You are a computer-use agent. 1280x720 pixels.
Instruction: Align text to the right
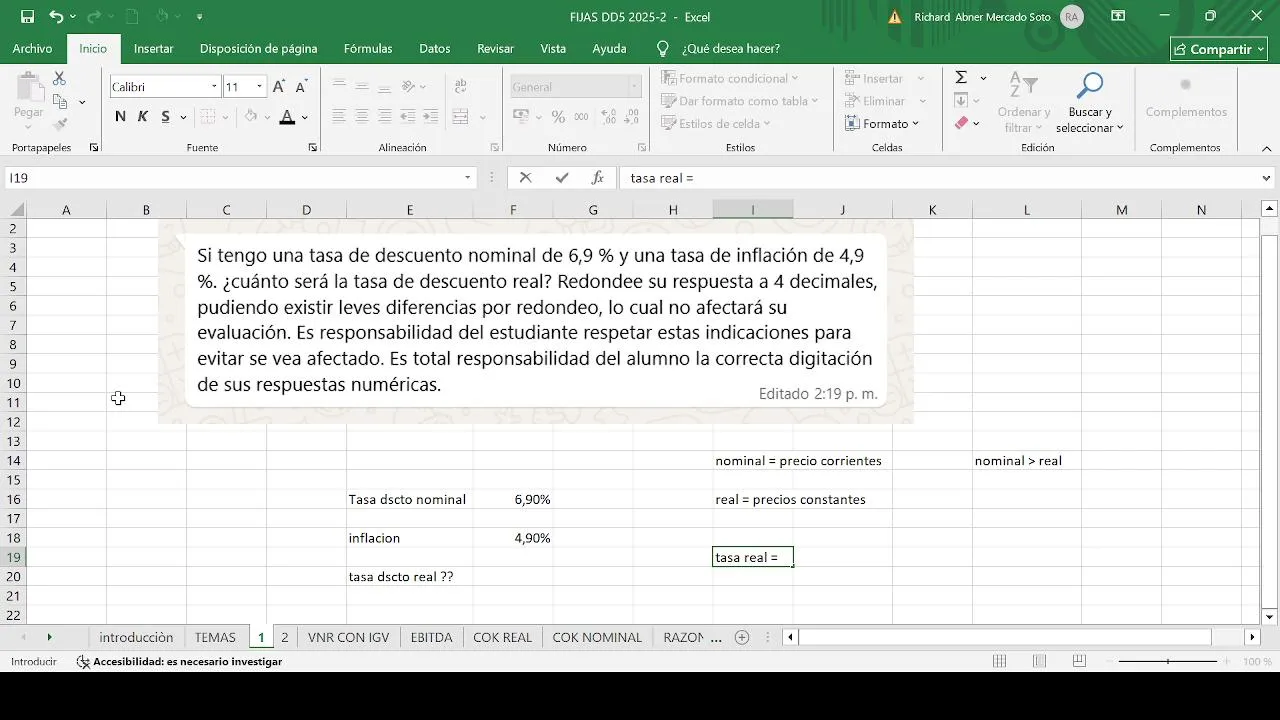tap(383, 117)
